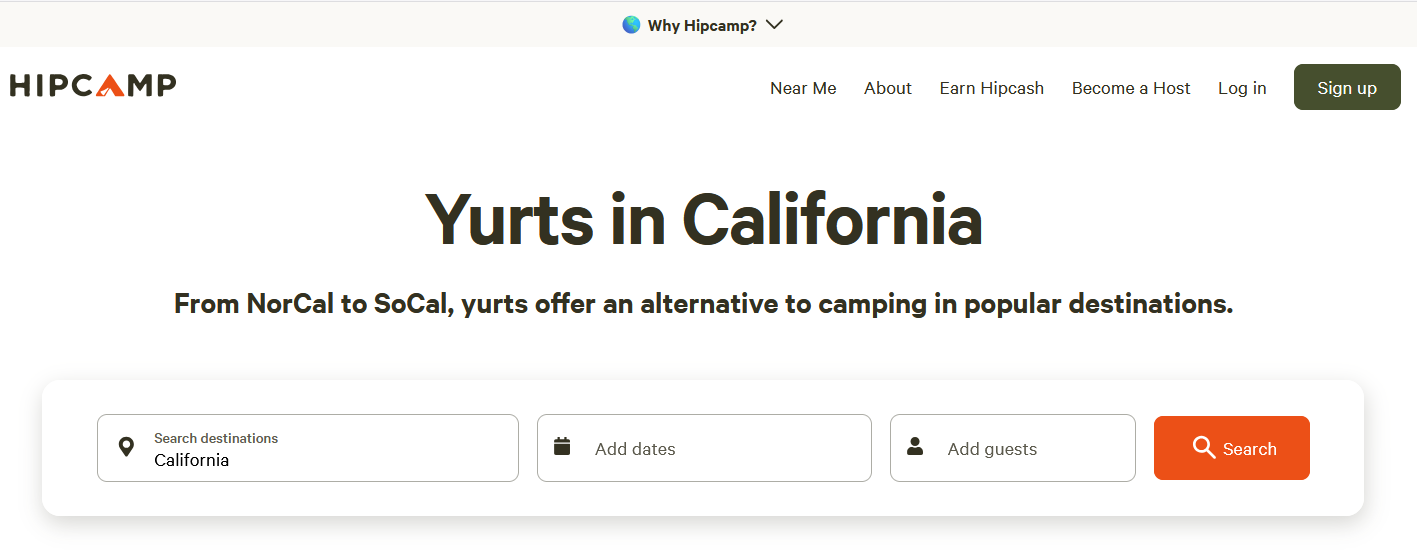Click the globe icon beside Why Hipcamp
This screenshot has height=556, width=1417.
pyautogui.click(x=631, y=25)
